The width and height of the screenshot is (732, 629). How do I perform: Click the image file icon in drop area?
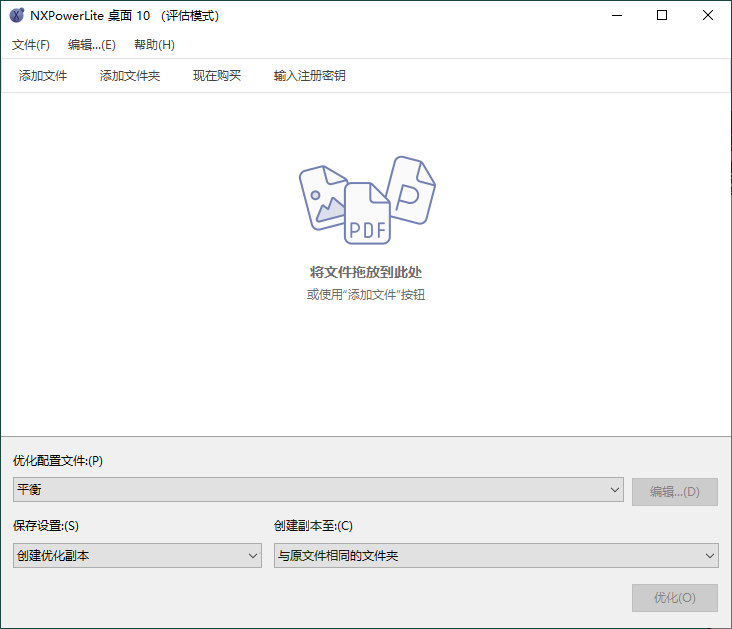tap(322, 196)
